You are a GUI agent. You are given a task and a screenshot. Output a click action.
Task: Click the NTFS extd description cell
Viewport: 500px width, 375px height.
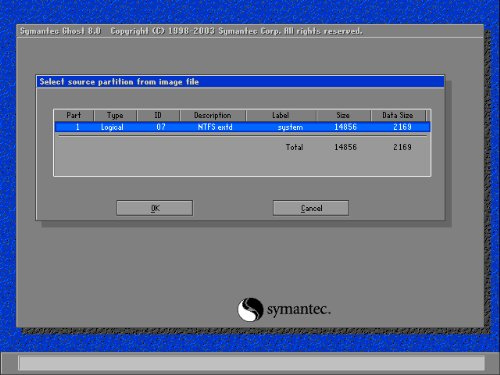(x=215, y=127)
